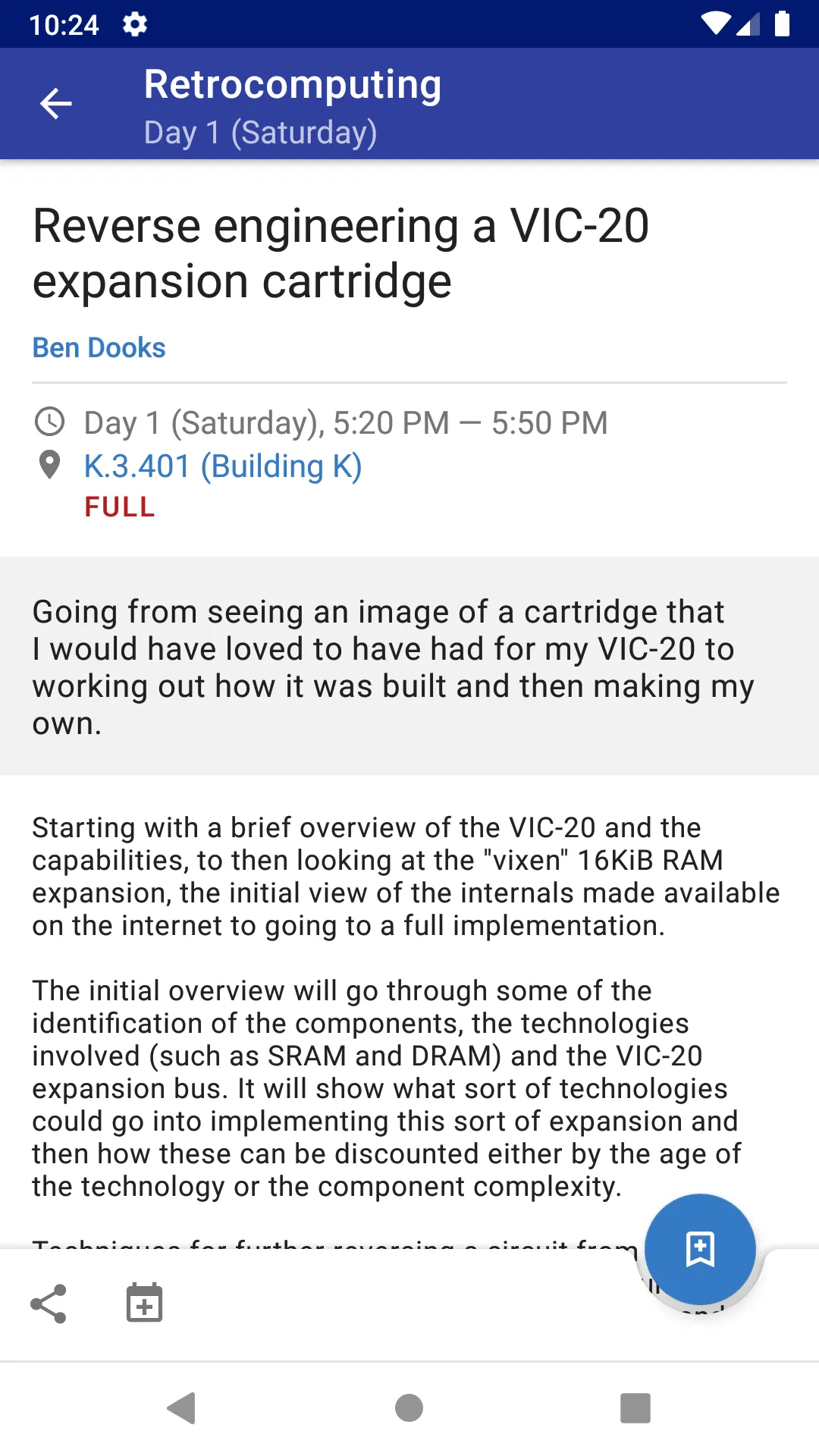The width and height of the screenshot is (819, 1456).
Task: Tap the Android home circle button
Action: [x=409, y=1408]
